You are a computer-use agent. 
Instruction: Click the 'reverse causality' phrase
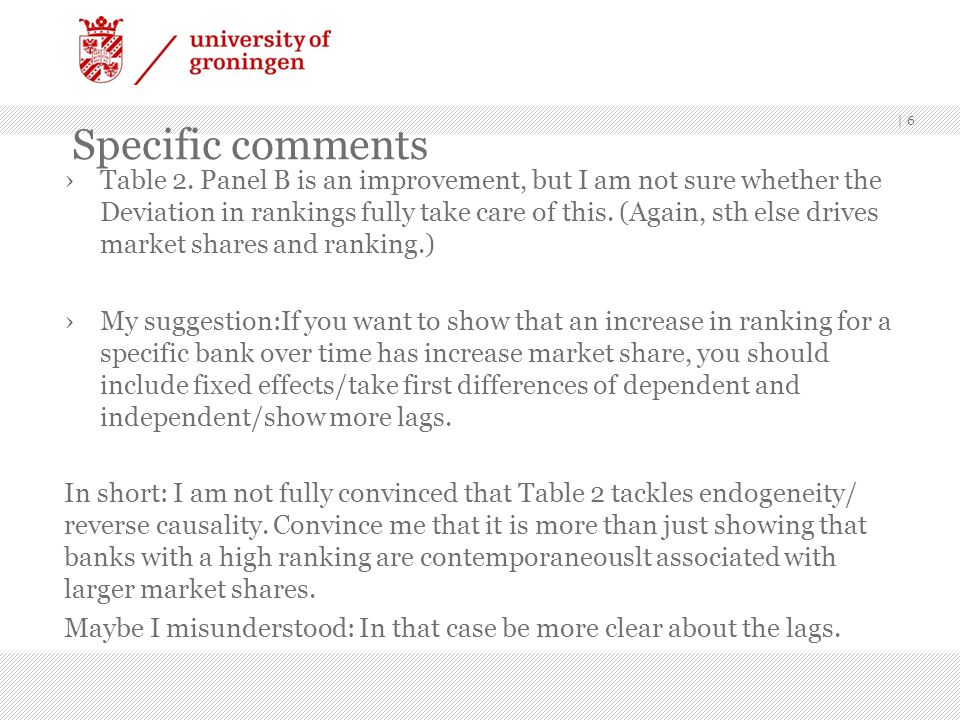[165, 525]
